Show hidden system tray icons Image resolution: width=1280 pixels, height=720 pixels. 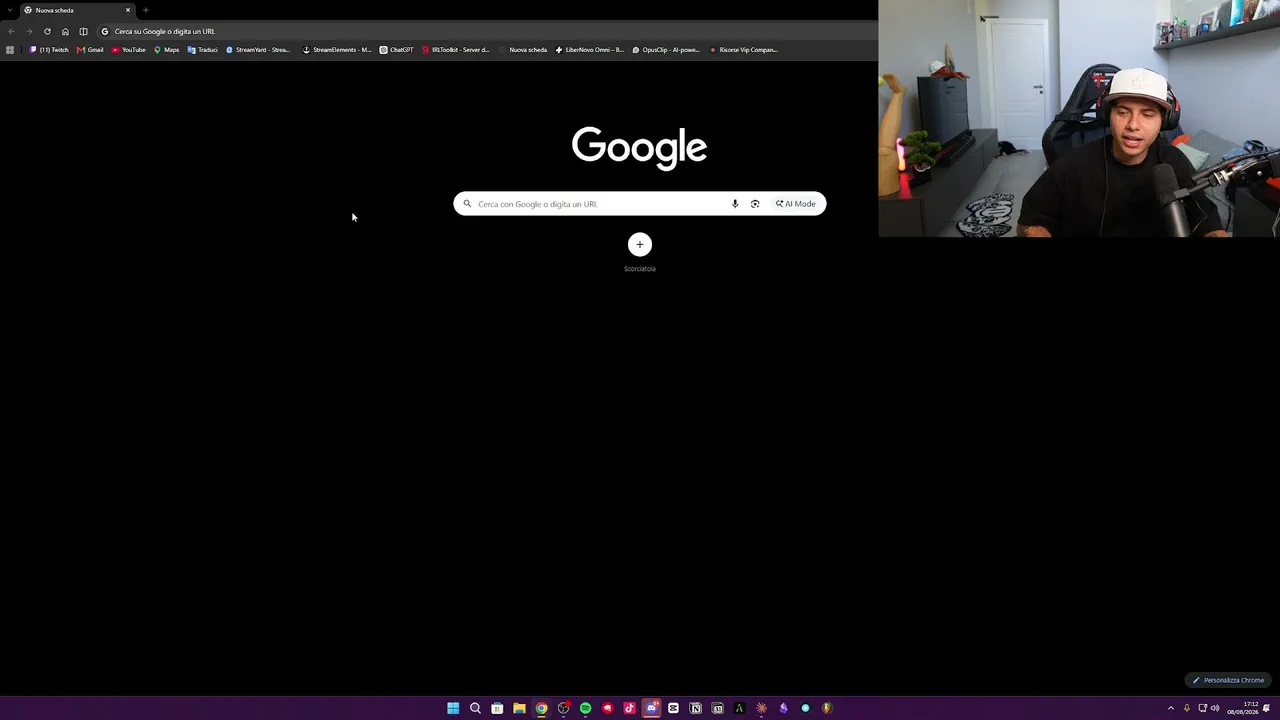pyautogui.click(x=1171, y=708)
